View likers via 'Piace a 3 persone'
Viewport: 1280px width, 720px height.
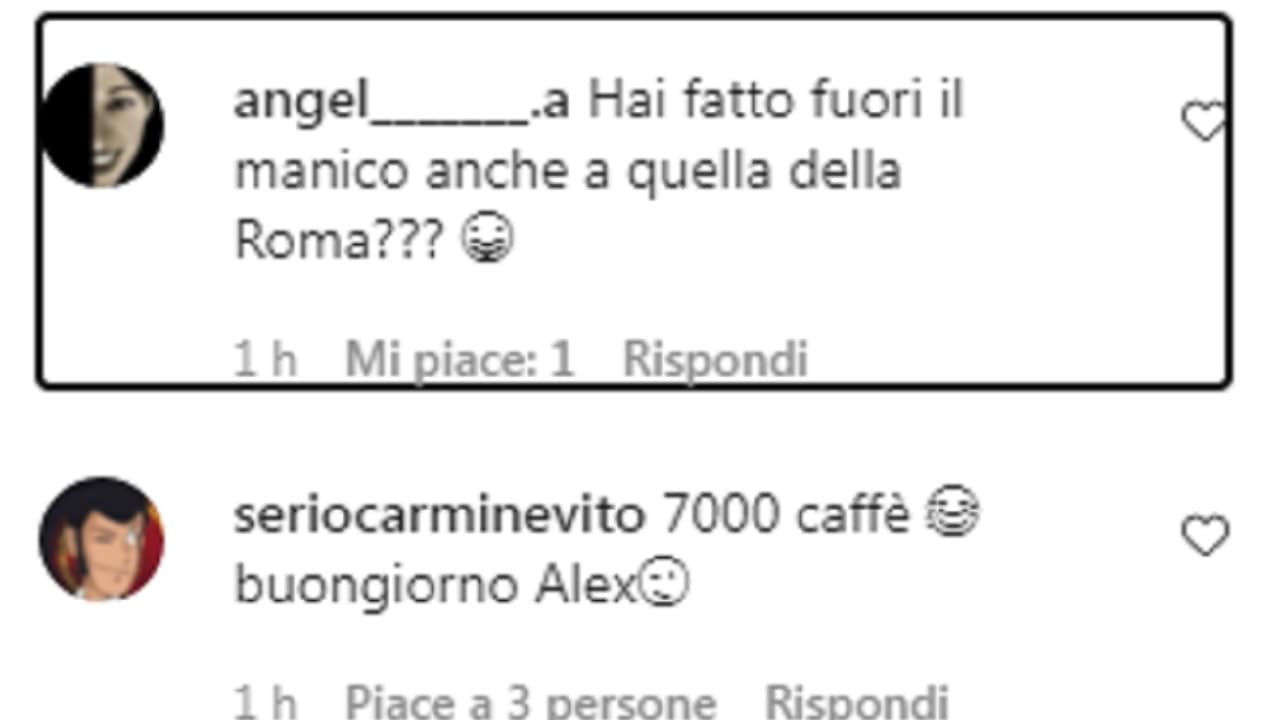pos(530,702)
